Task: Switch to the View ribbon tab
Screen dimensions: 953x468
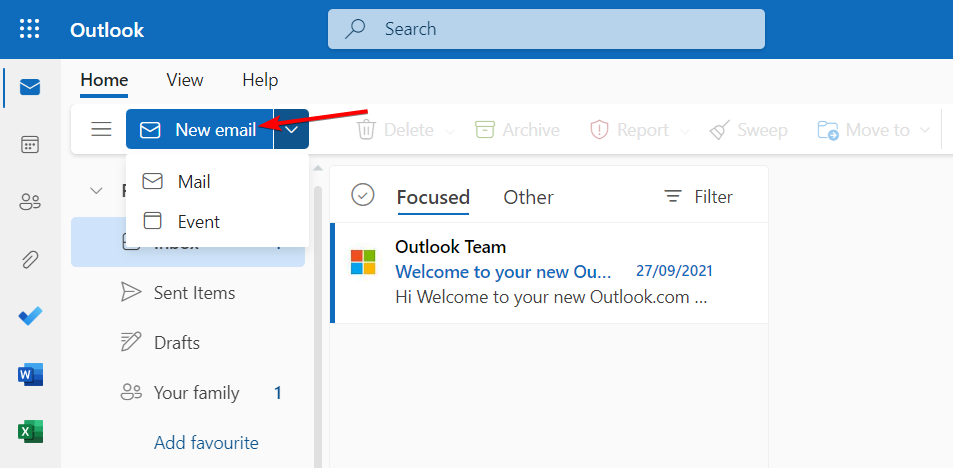Action: (185, 80)
